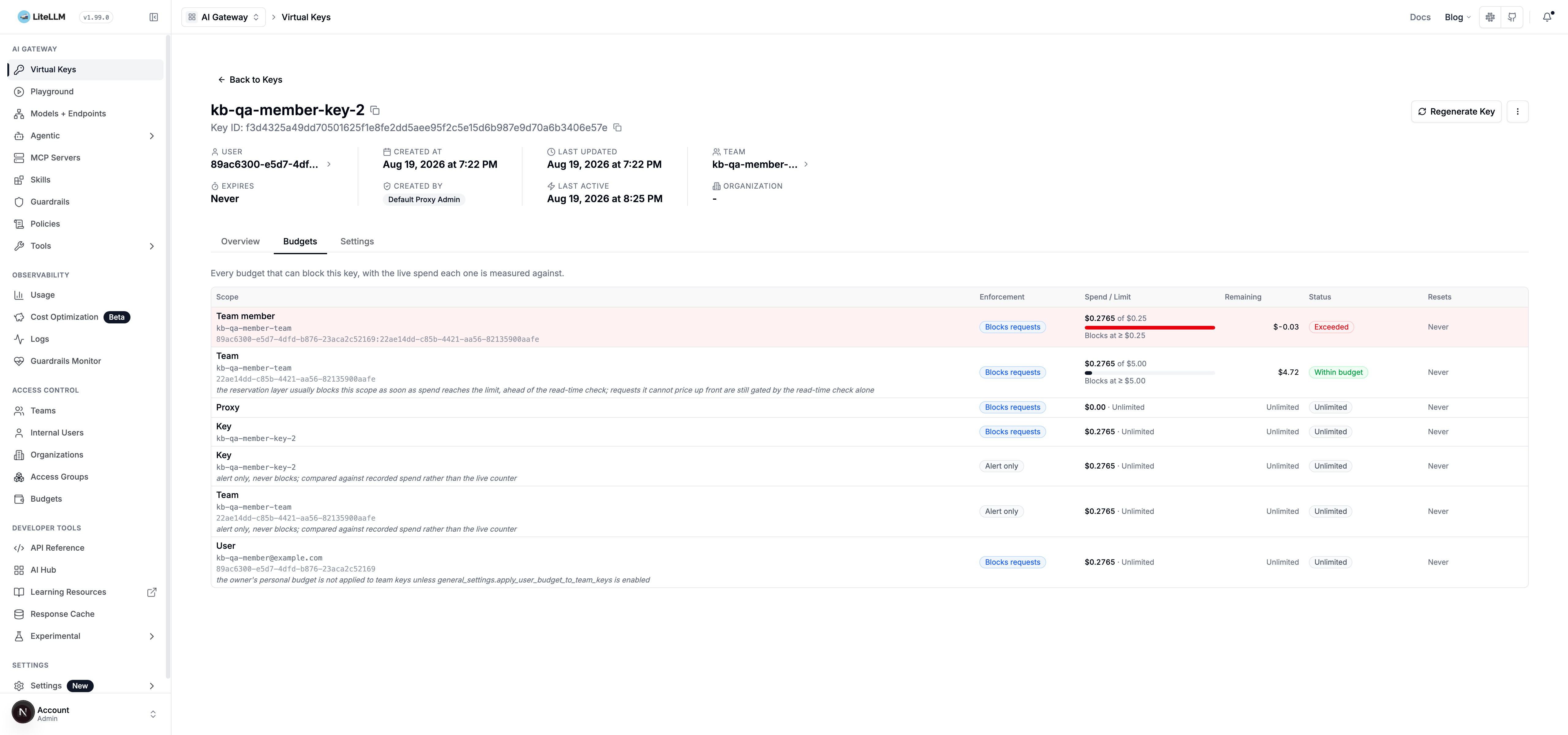The image size is (1568, 735).
Task: Click the Team member spend progress bar
Action: click(x=1150, y=327)
